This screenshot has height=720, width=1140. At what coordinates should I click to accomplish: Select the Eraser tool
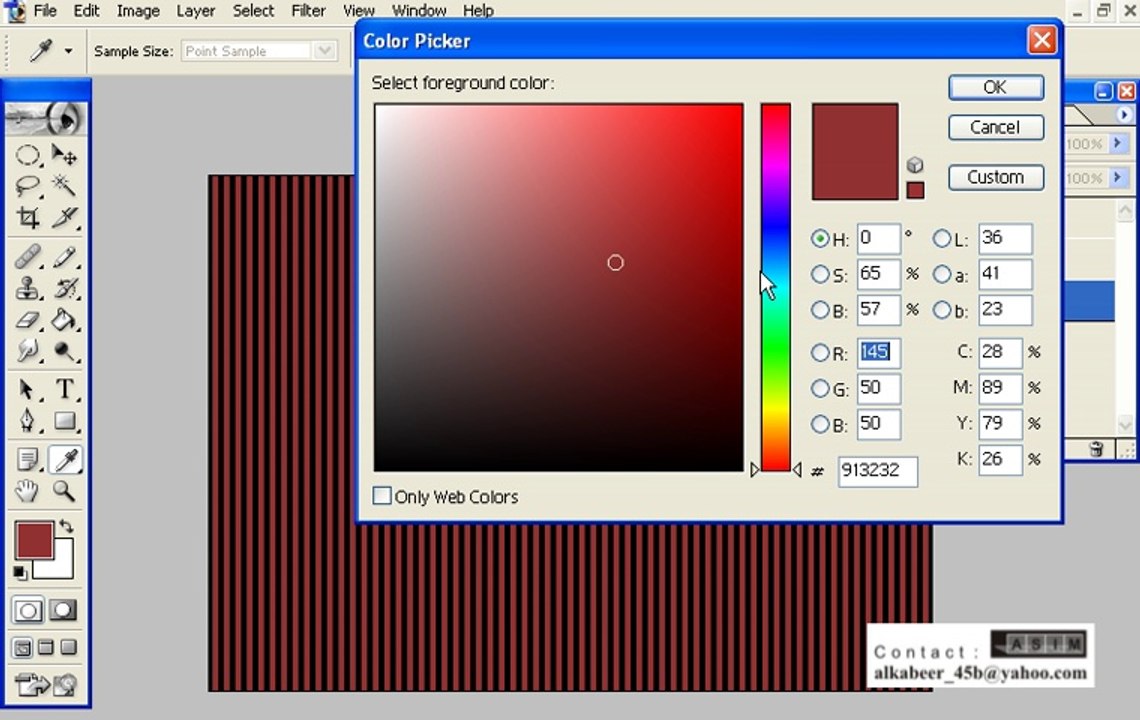coord(28,319)
